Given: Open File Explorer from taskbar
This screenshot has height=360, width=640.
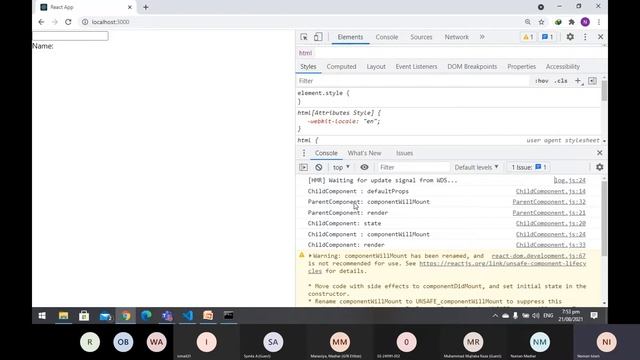Looking at the screenshot, I should click(63, 316).
